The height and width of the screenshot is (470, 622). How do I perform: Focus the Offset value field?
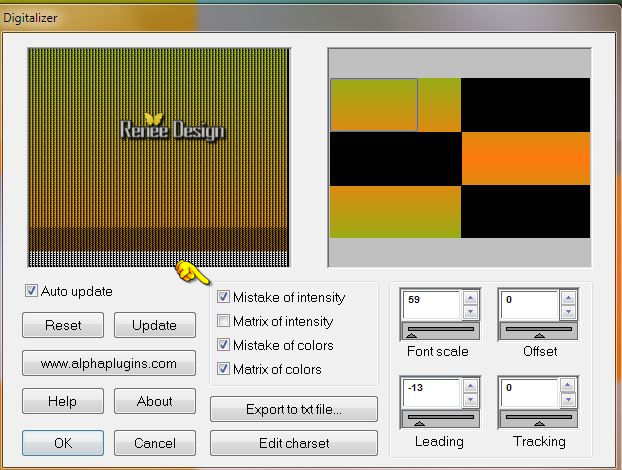coord(530,305)
